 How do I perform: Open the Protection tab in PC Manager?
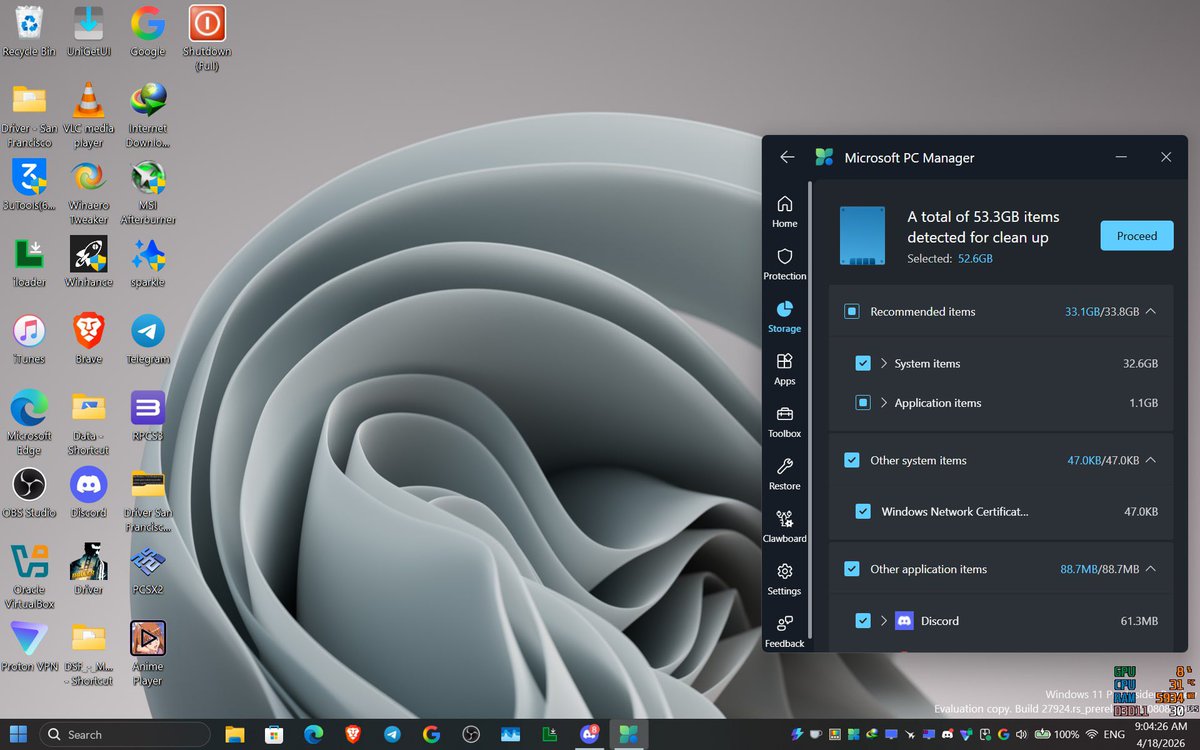[785, 264]
